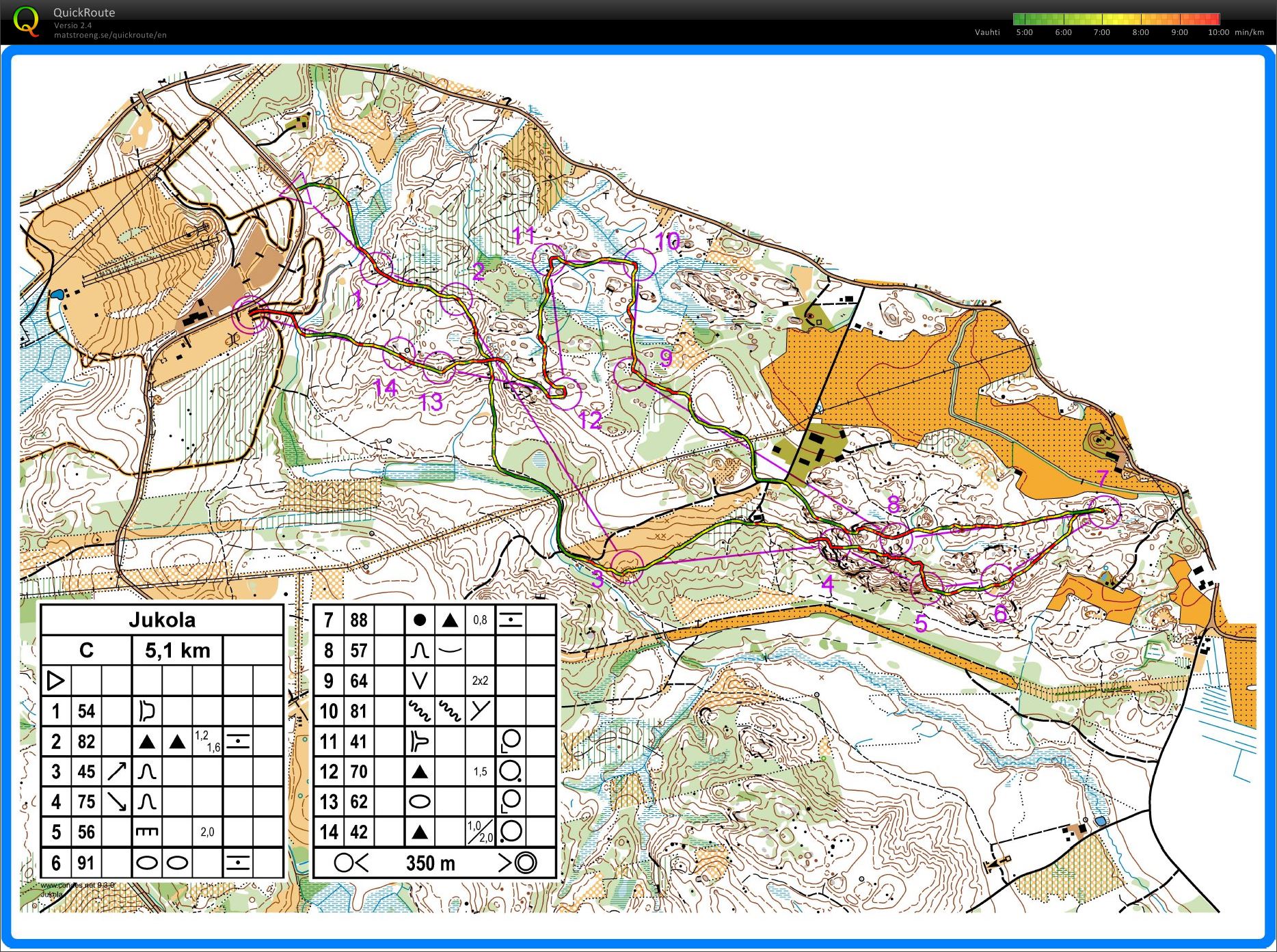This screenshot has height=952, width=1277.
Task: Click control code '42' in row 14
Action: 359,832
